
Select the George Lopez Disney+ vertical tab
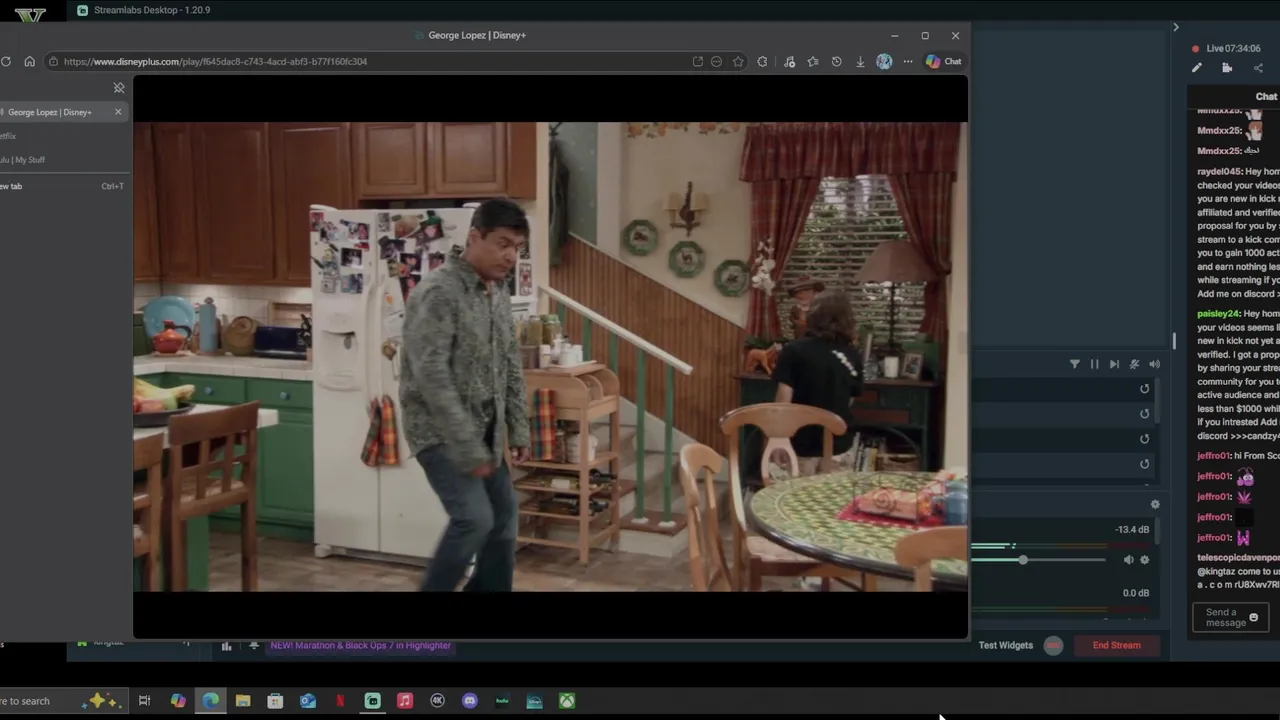point(62,112)
